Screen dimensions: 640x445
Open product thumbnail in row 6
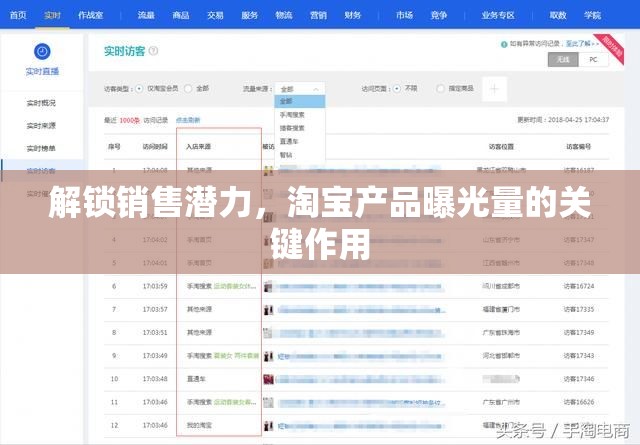click(x=268, y=287)
